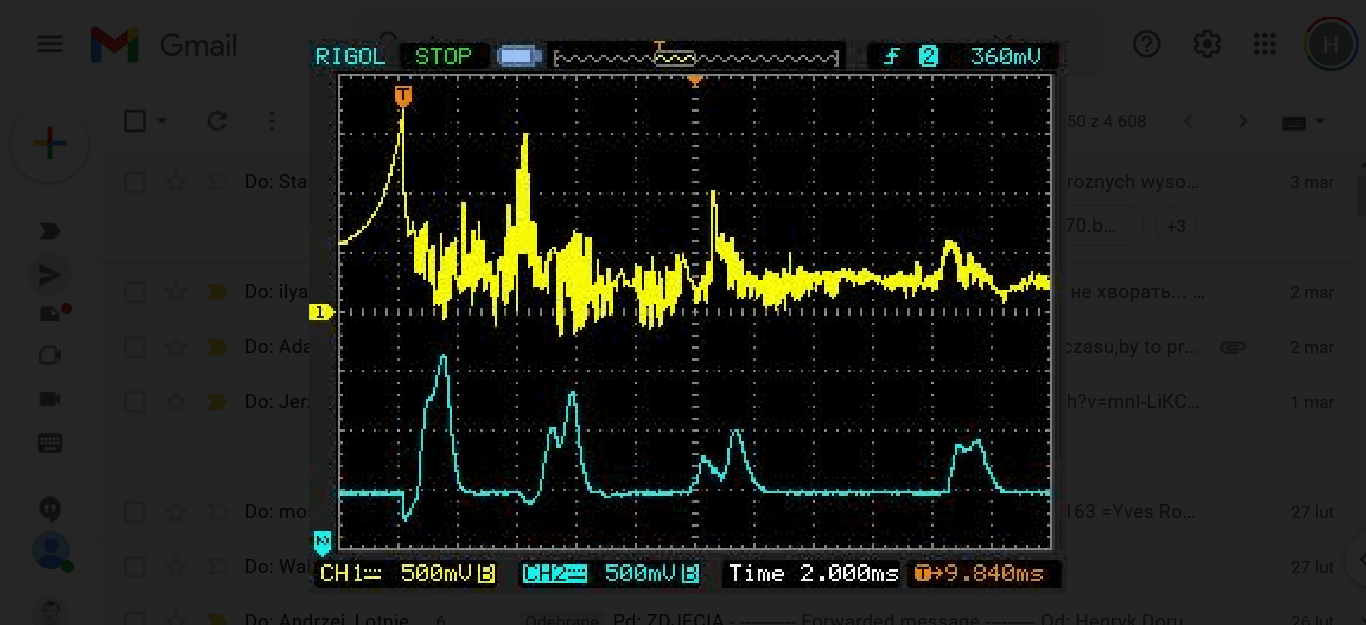Open the Settings gear icon

point(1206,45)
